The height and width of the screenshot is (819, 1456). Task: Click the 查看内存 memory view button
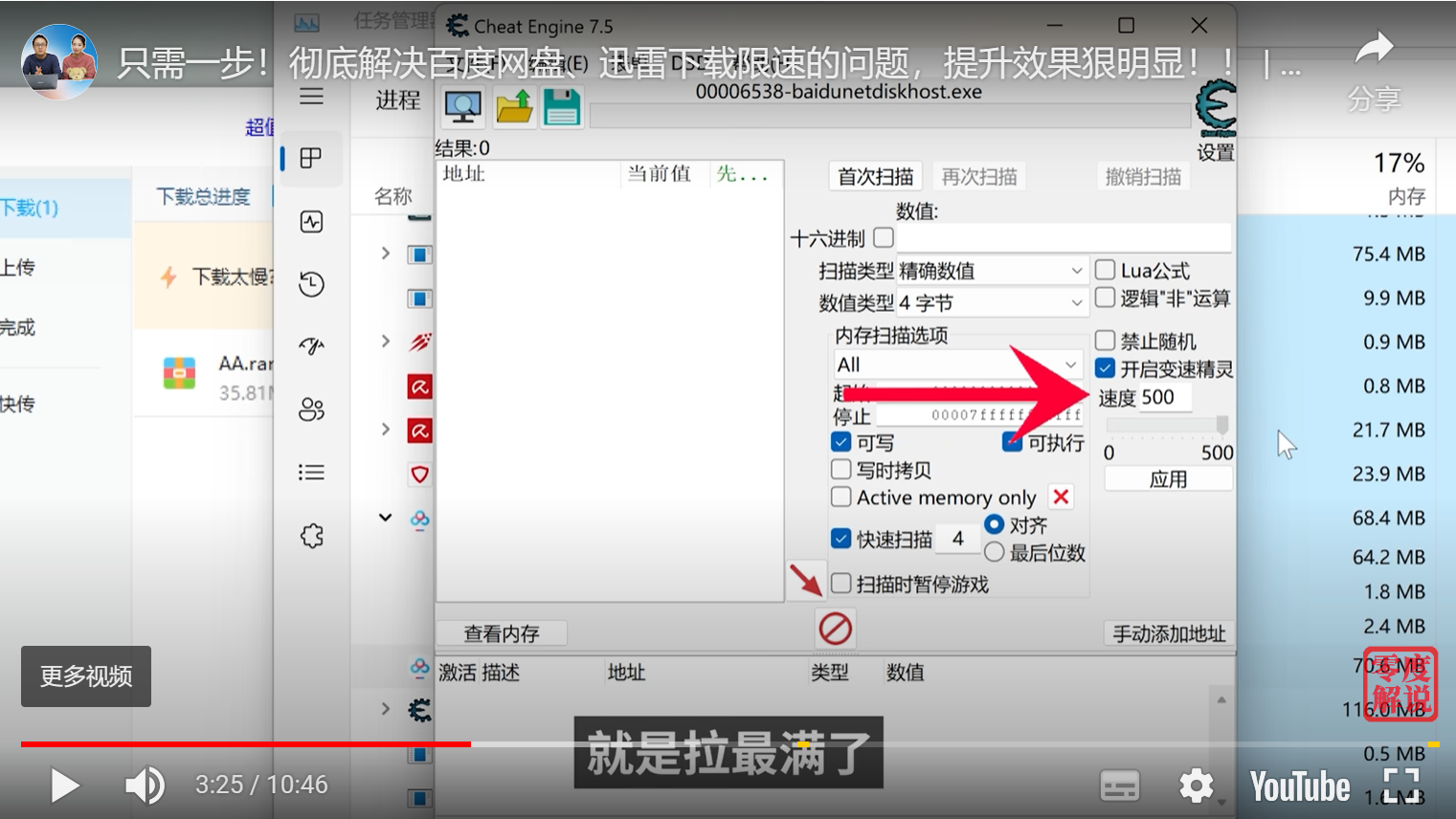pos(502,633)
